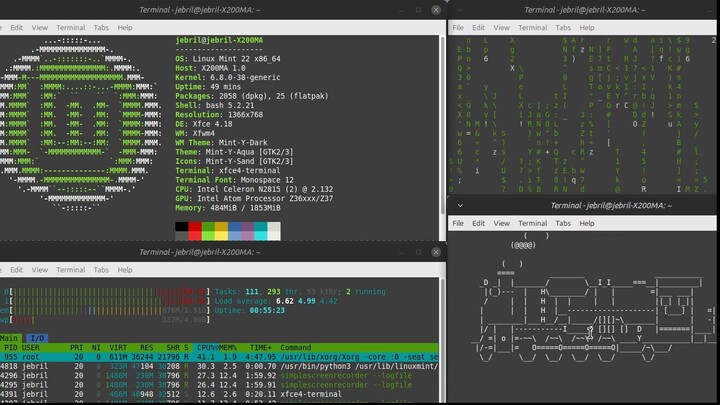Sort htop by USER column header

point(31,348)
